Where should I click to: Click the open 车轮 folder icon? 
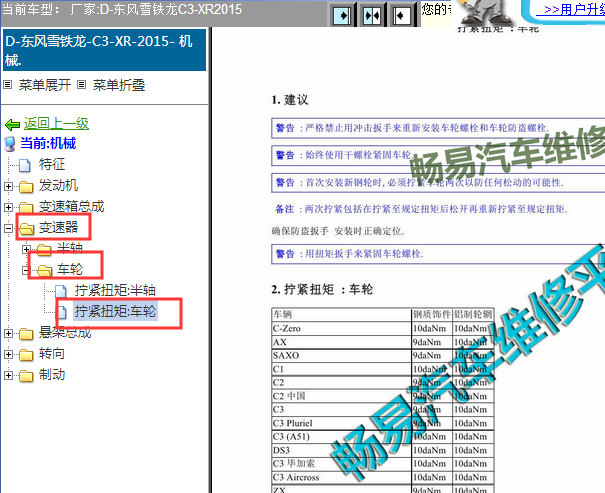tap(44, 271)
